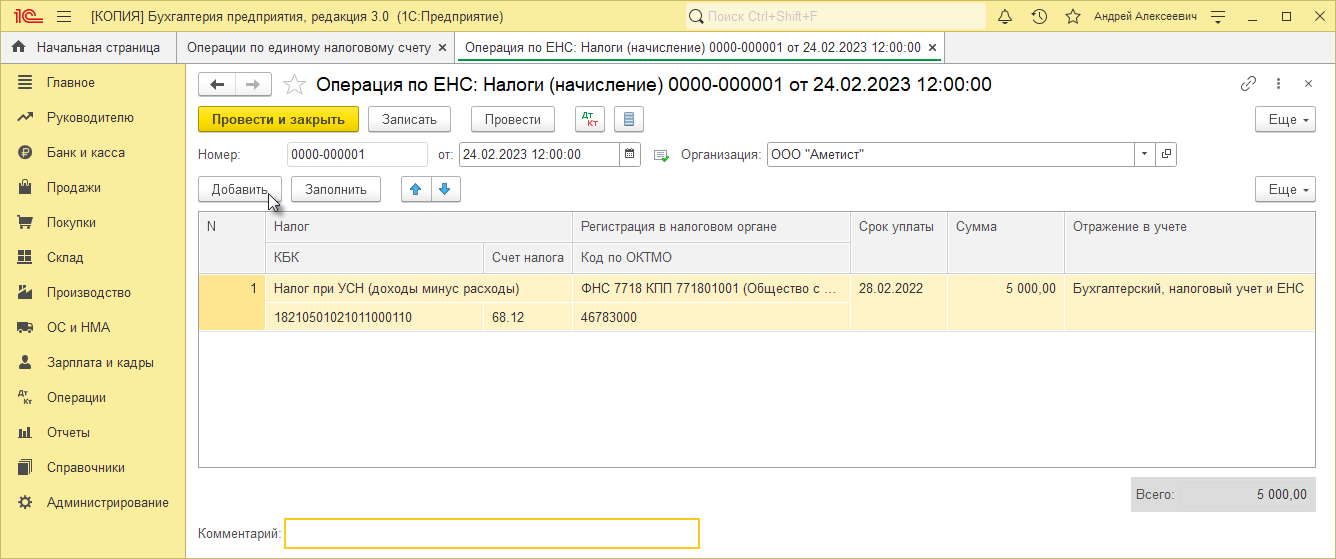Viewport: 1336px width, 559px height.
Task: Click the Home icon on Начальная страница tab
Action: (x=18, y=47)
